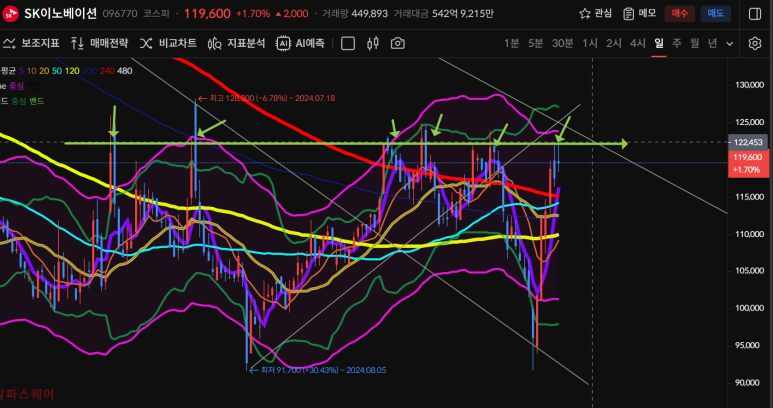Click red current price tag 119,600 on axis
Image resolution: width=773 pixels, height=408 pixels.
[748, 164]
